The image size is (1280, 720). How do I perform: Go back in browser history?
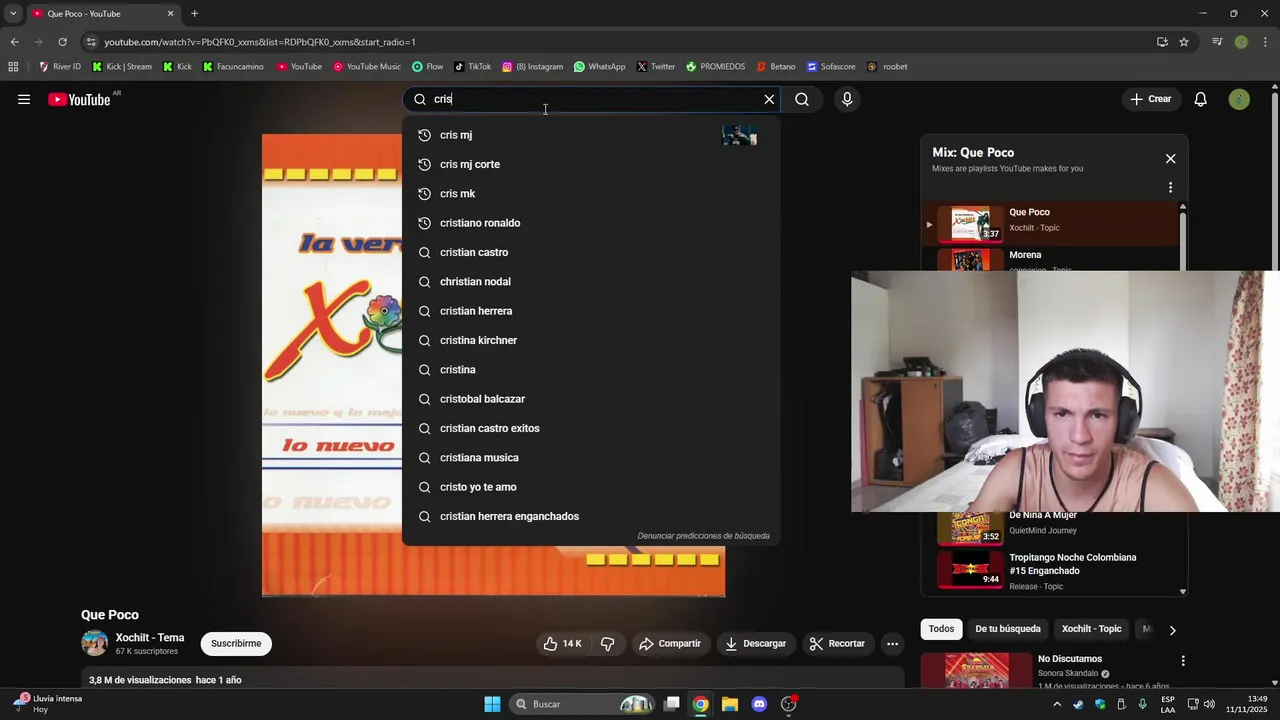click(14, 42)
